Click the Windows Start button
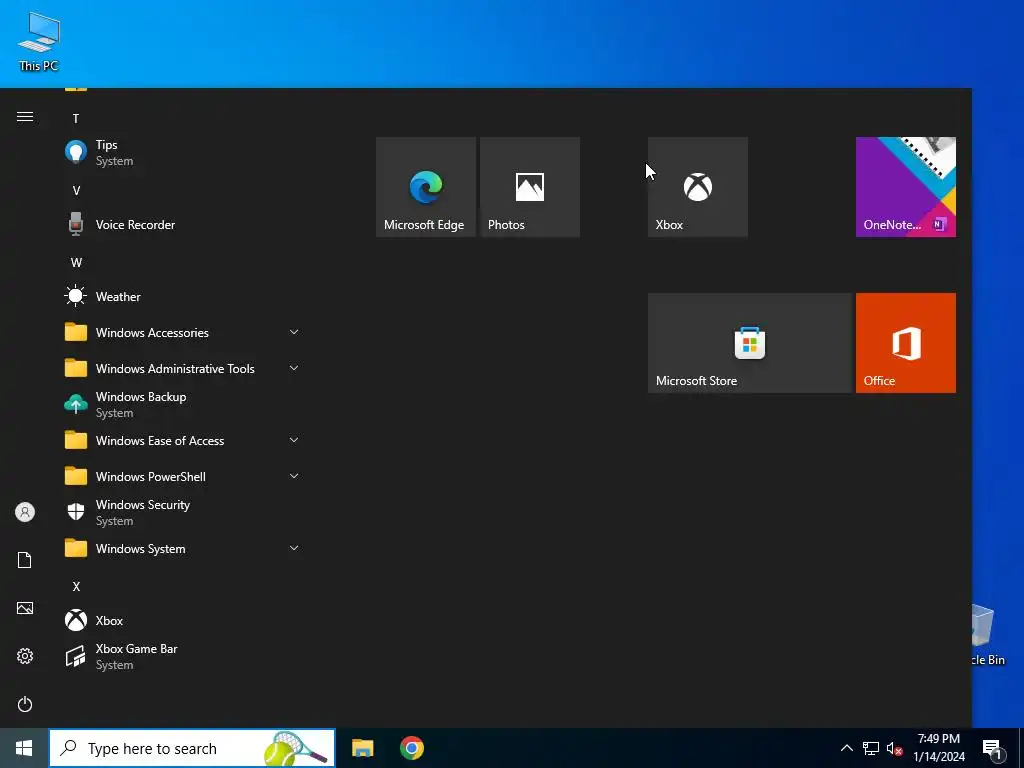This screenshot has width=1024, height=768. click(x=24, y=748)
